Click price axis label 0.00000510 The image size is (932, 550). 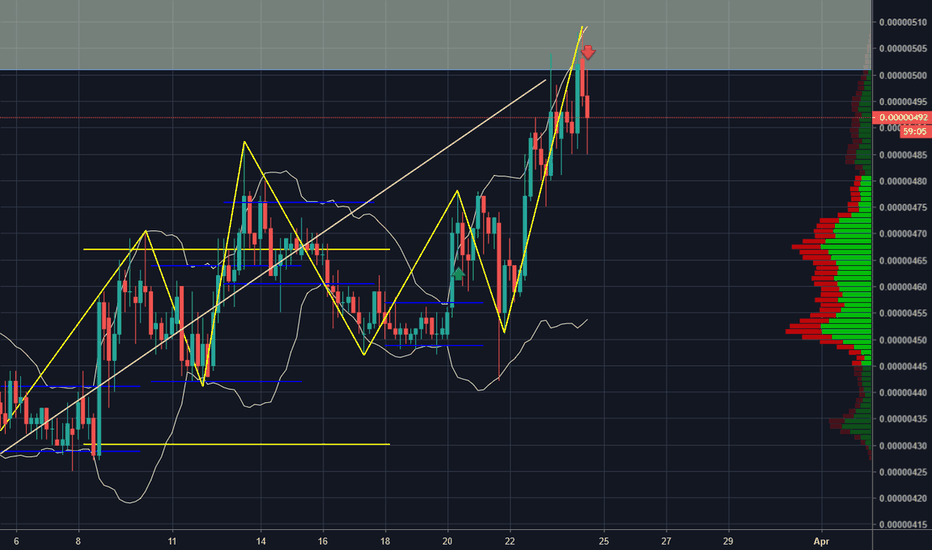click(903, 23)
